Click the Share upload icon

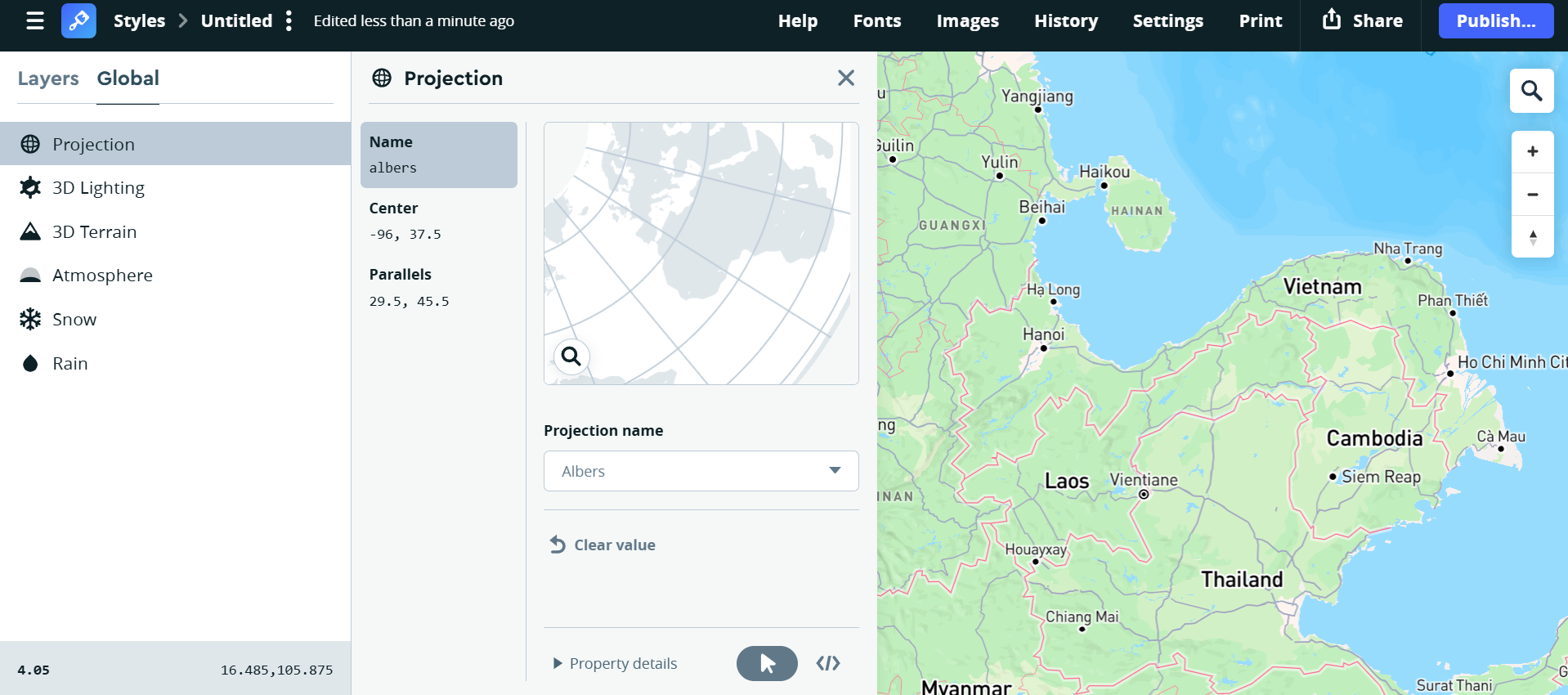pyautogui.click(x=1332, y=19)
